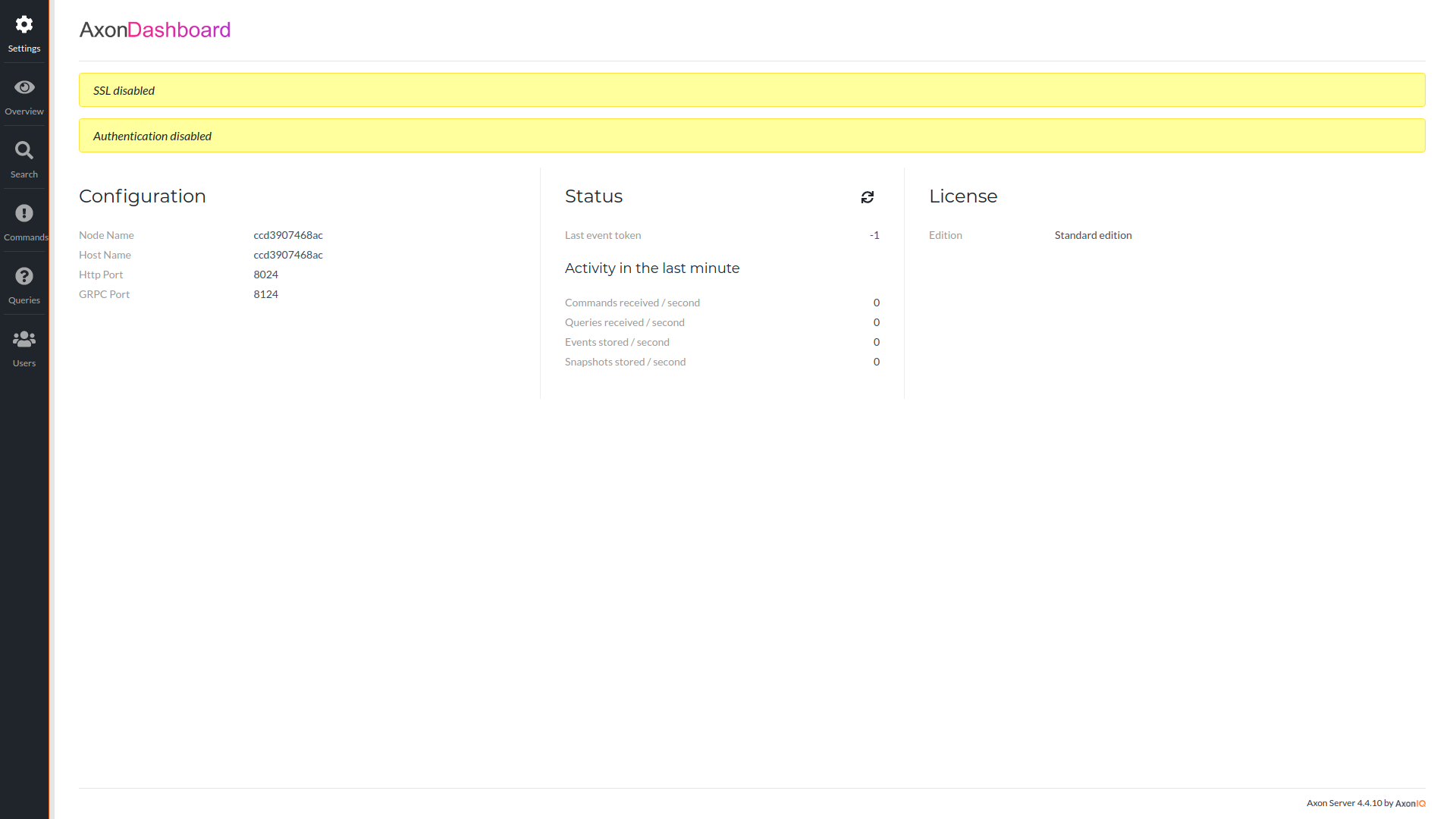Click the Last event token value
This screenshot has width=1456, height=819.
[874, 235]
